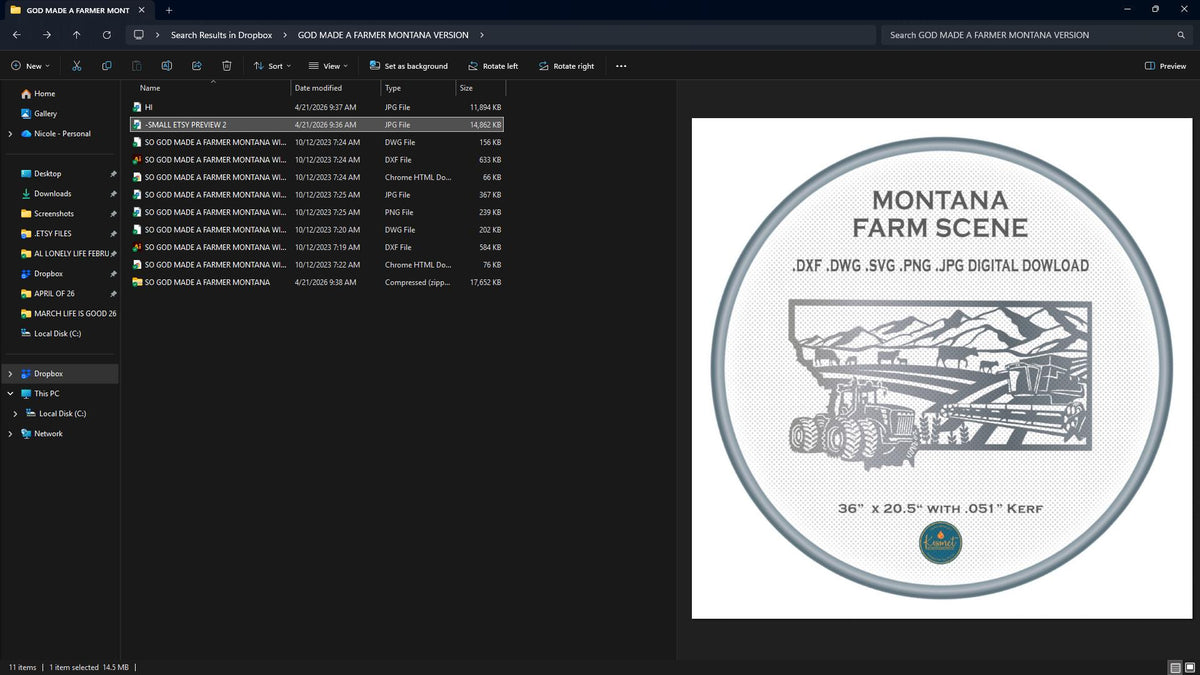Viewport: 1200px width, 675px height.
Task: Go forward with the right arrow
Action: point(46,35)
